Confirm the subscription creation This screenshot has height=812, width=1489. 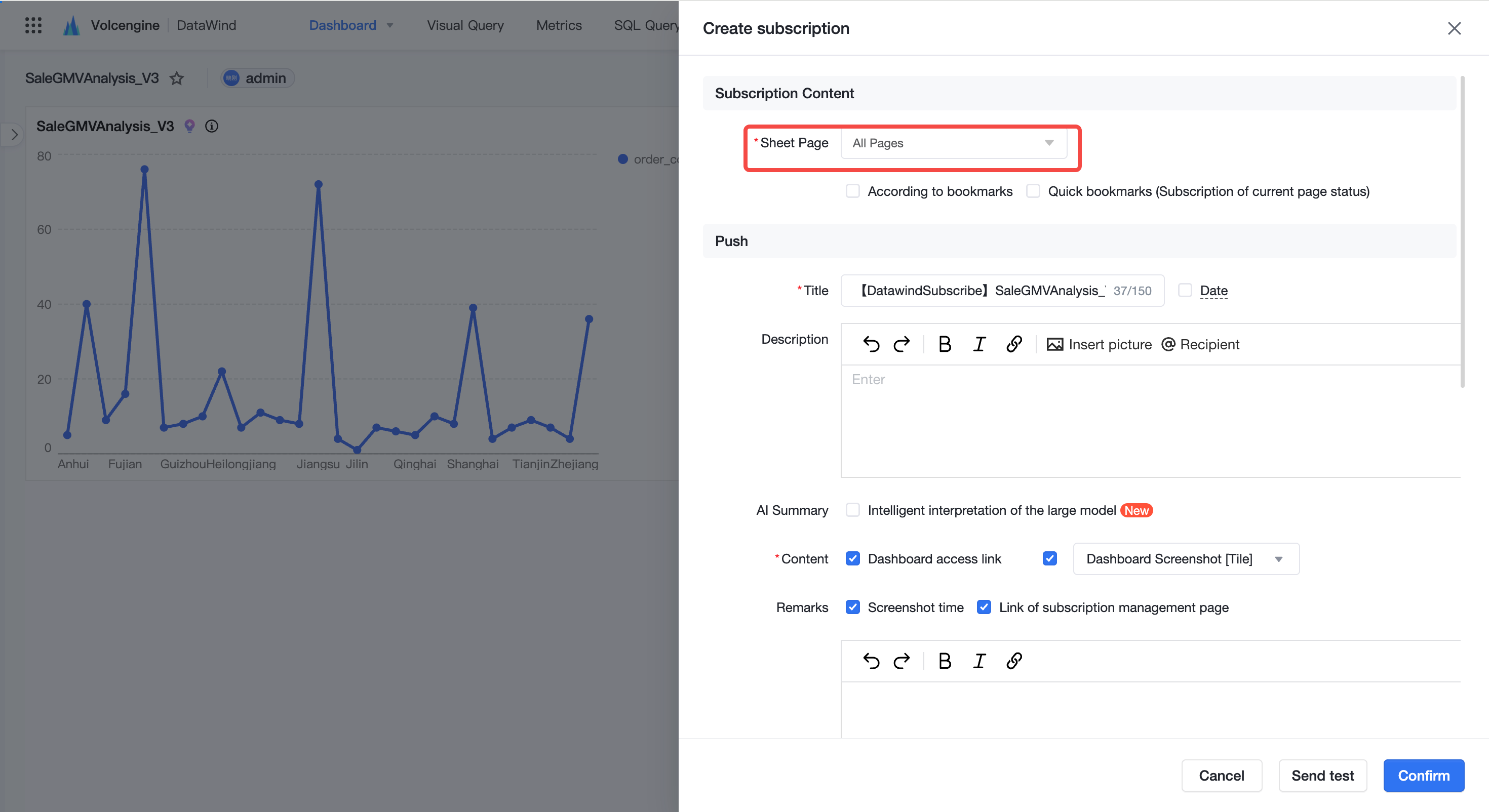1424,776
